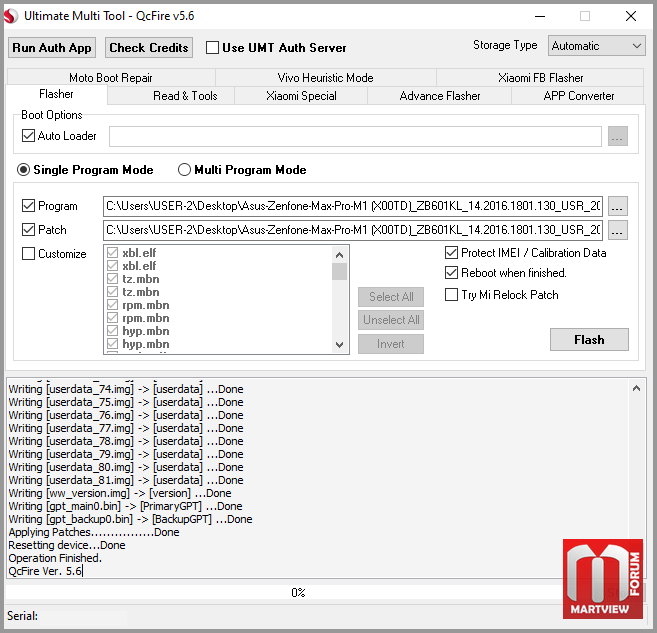
Task: Disable Protect IMEI / Calibration Data
Action: click(x=452, y=253)
